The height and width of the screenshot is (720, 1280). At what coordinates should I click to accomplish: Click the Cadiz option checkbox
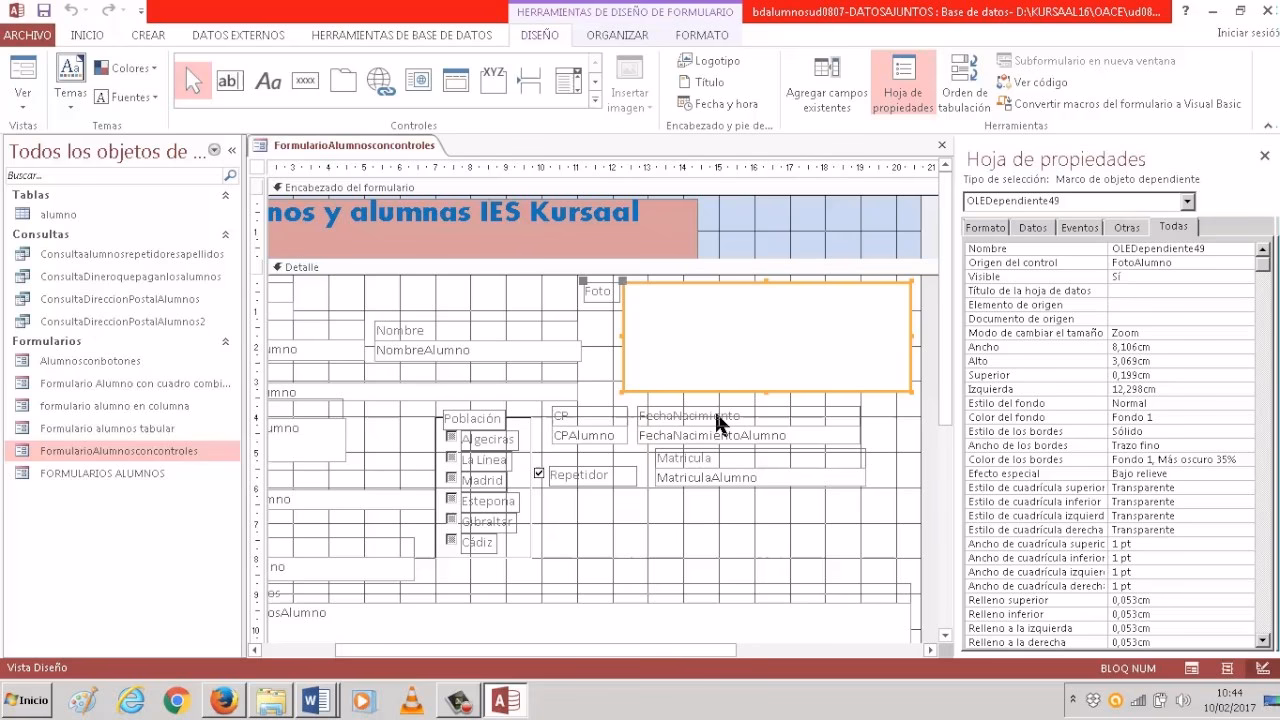point(452,540)
